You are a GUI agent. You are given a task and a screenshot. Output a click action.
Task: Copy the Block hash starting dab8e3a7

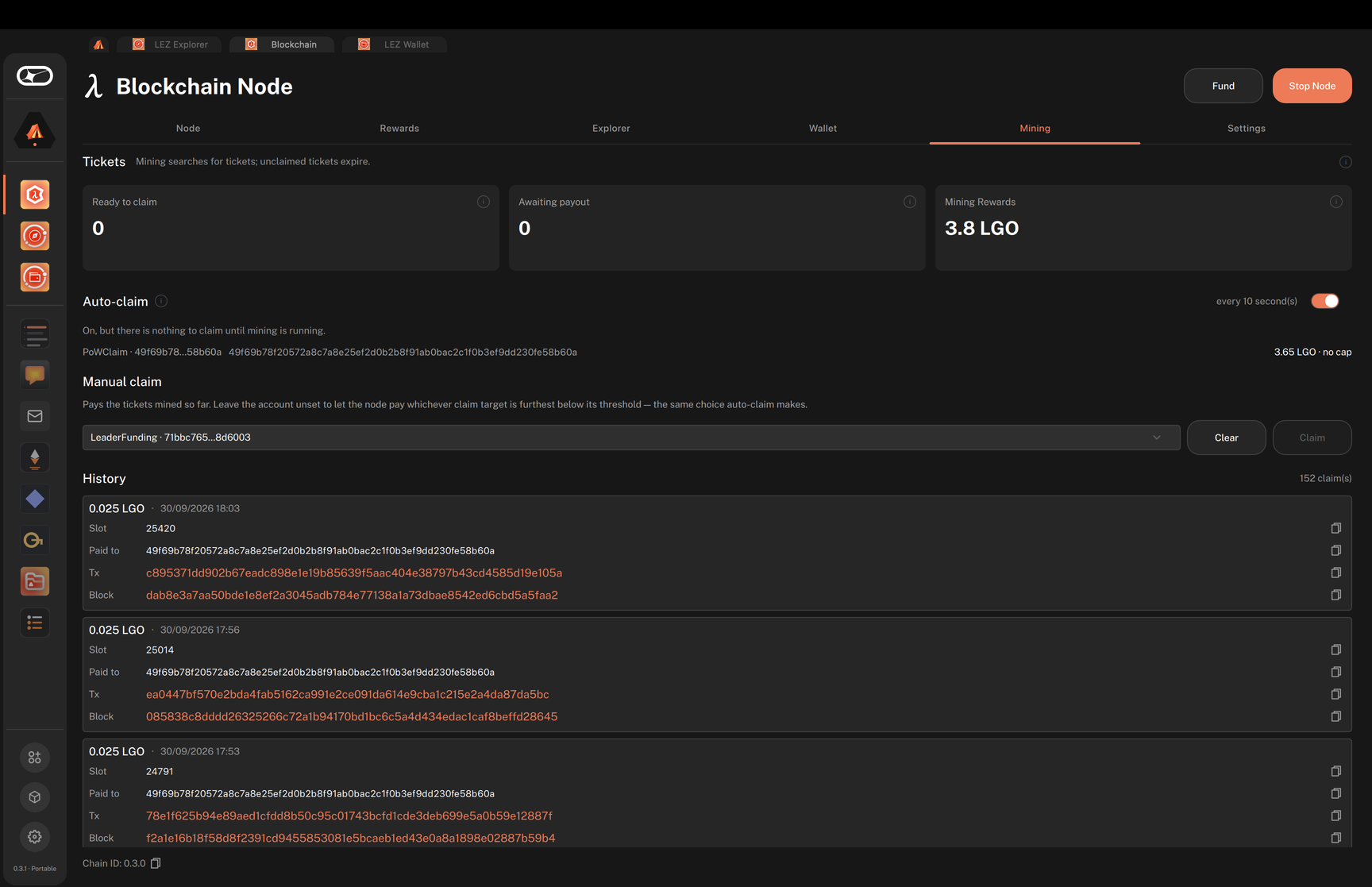click(1336, 595)
